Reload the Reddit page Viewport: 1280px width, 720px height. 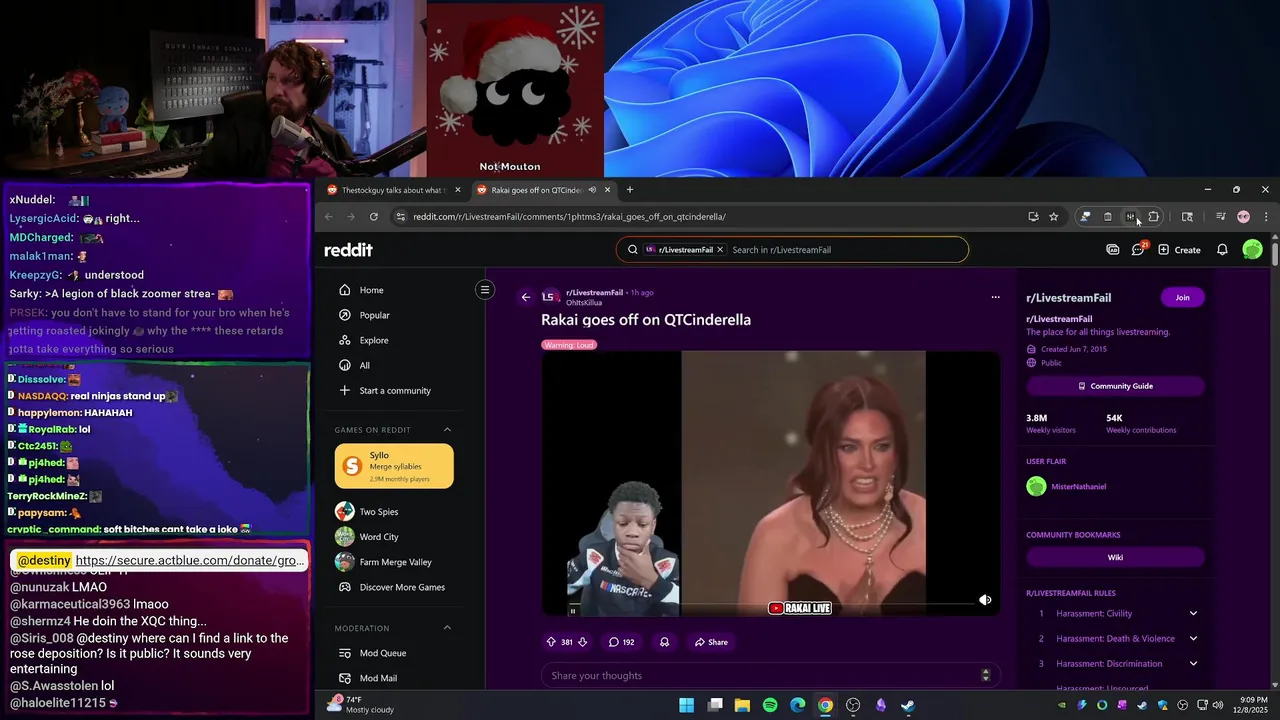[374, 217]
